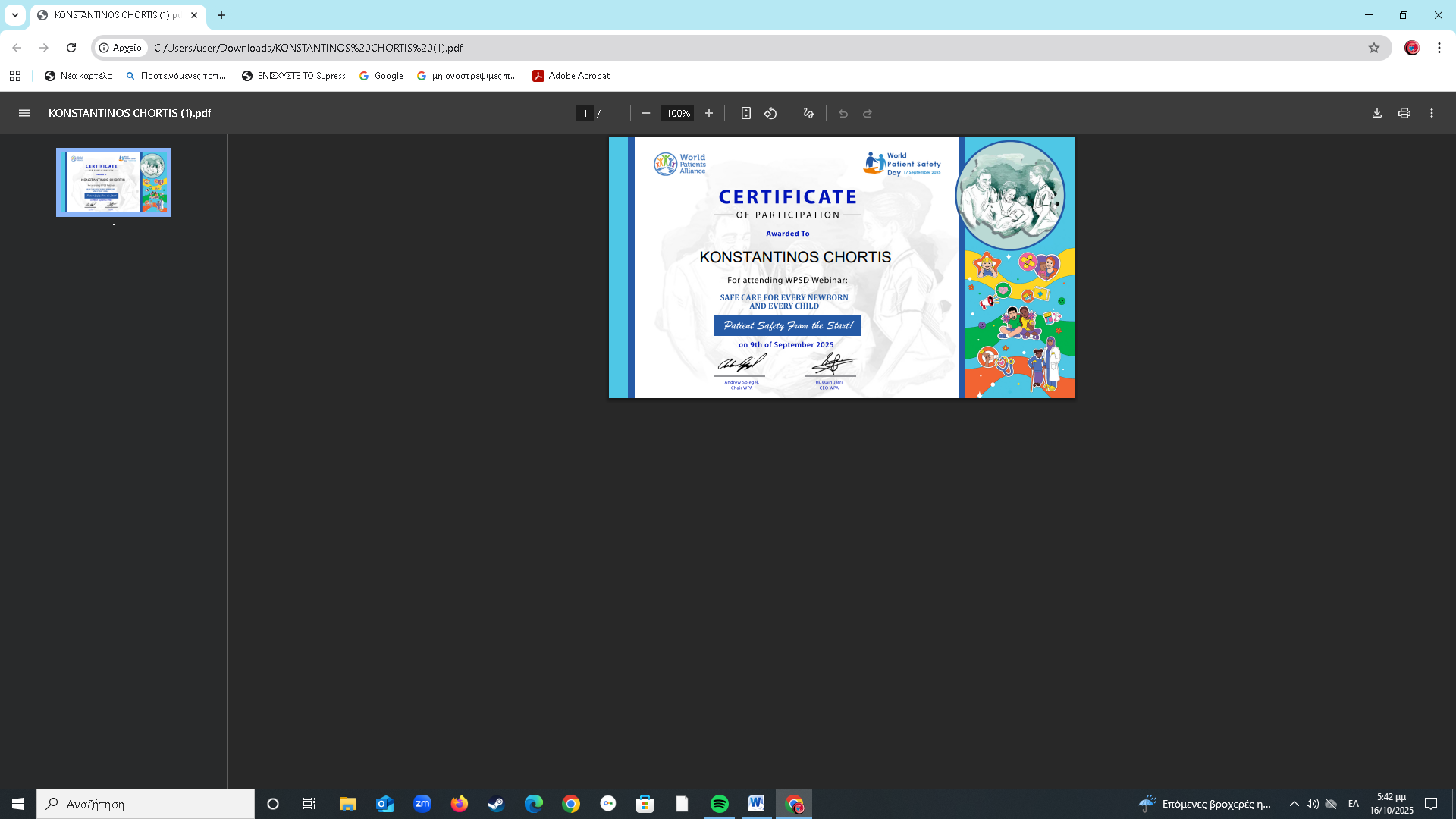Open Spotify from the taskbar
Screen dimensions: 1456x819
719,804
